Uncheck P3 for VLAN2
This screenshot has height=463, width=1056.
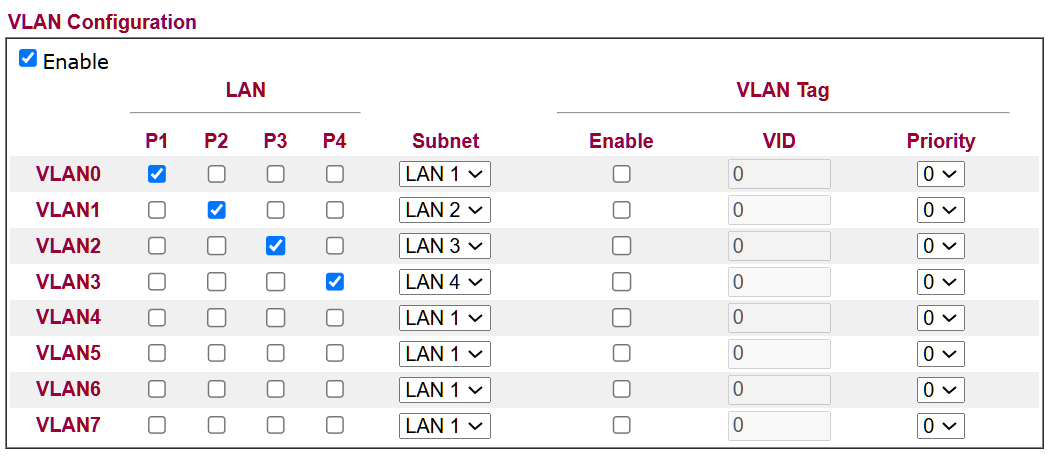point(275,246)
